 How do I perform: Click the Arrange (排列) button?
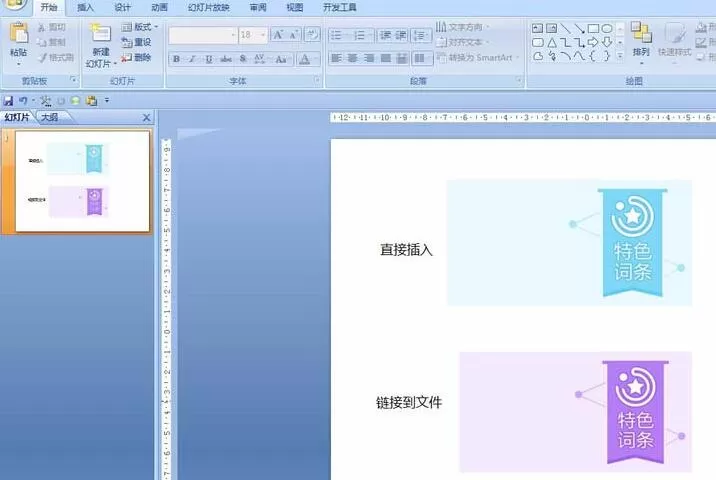[641, 42]
